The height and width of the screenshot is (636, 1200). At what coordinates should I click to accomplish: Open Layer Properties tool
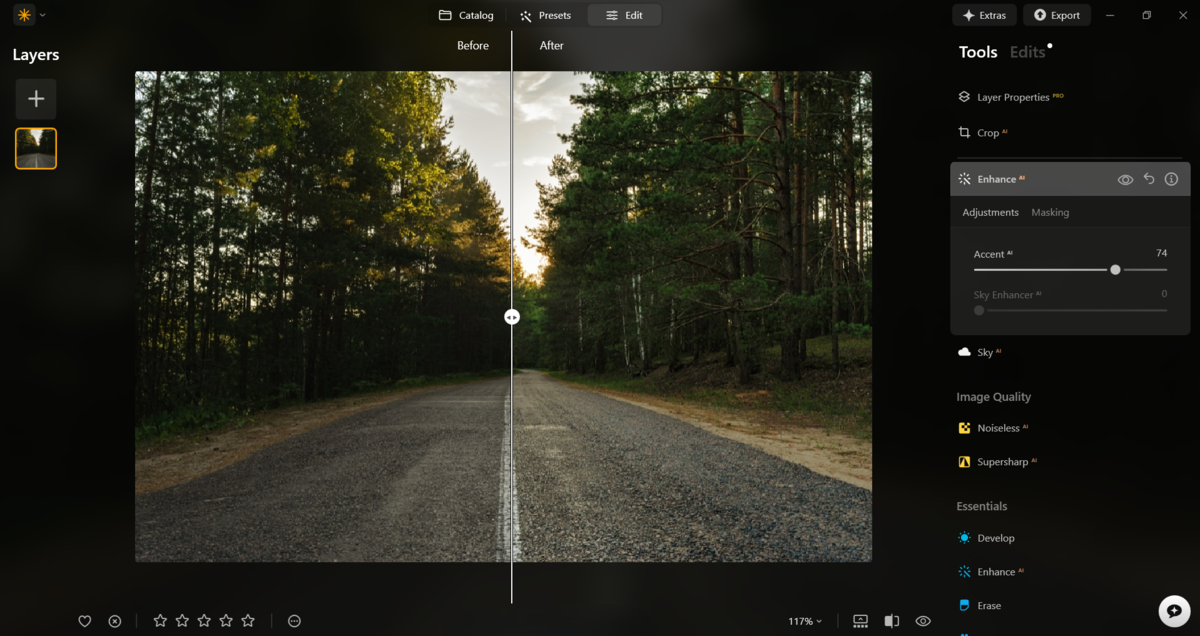coord(1010,97)
